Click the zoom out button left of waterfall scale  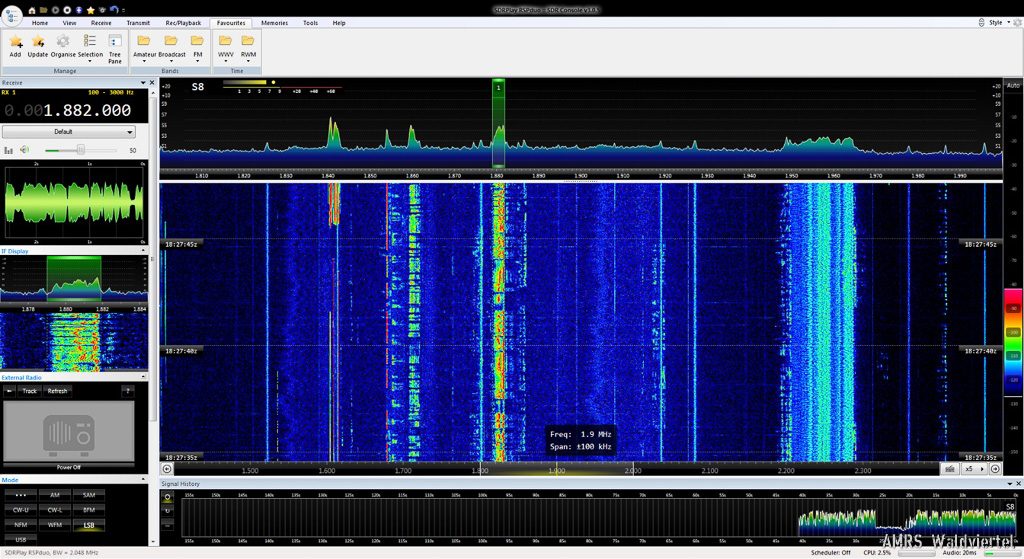pos(167,468)
